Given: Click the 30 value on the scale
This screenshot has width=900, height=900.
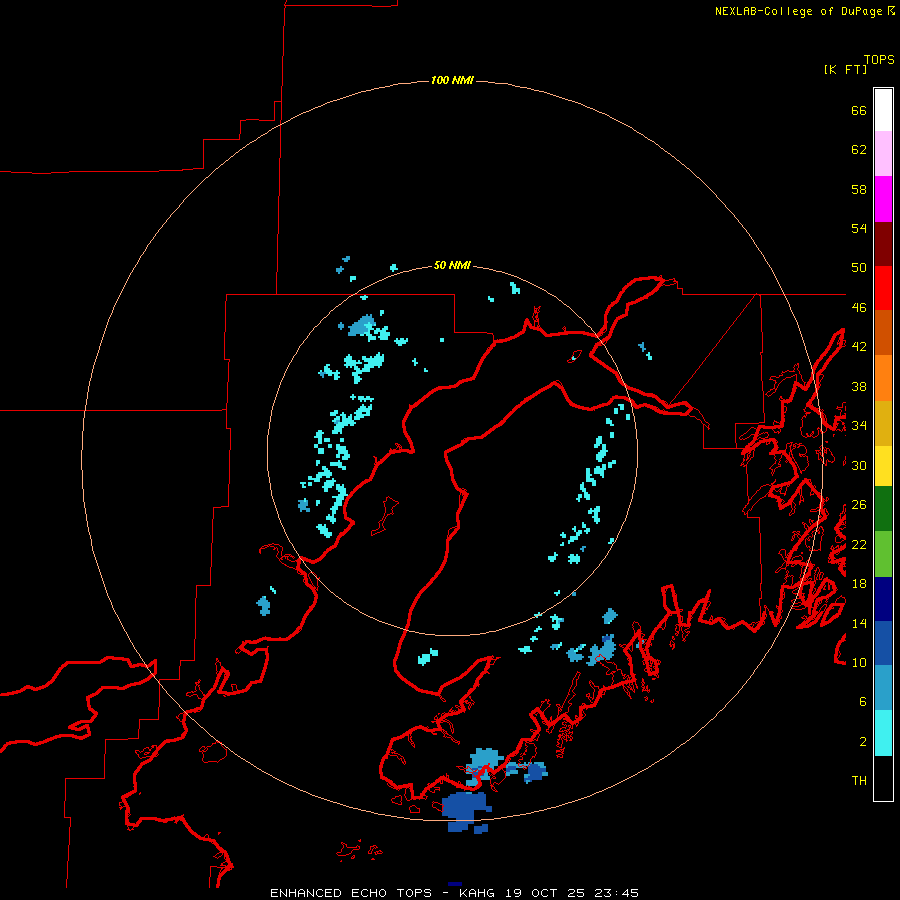Looking at the screenshot, I should [x=859, y=465].
